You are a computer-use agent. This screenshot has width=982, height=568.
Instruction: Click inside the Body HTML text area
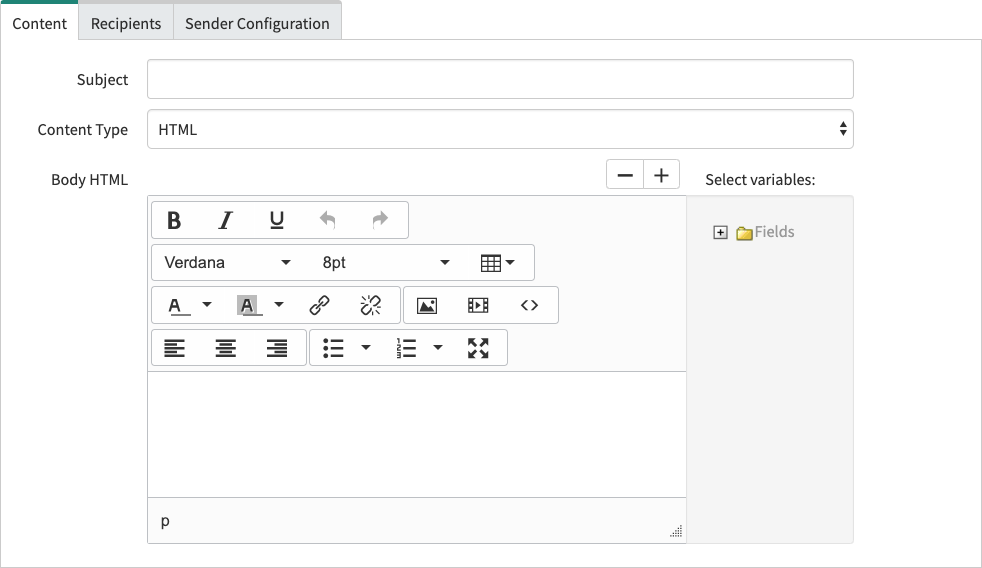click(x=417, y=435)
